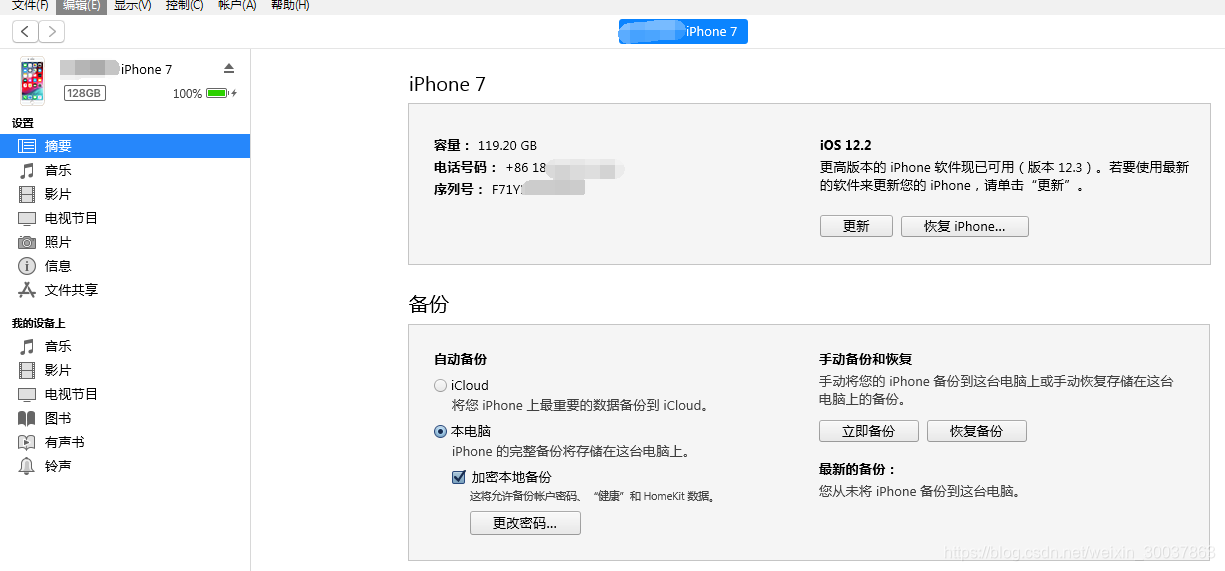1225x571 pixels.
Task: Open 图书 book icon in sidebar
Action: [x=27, y=418]
